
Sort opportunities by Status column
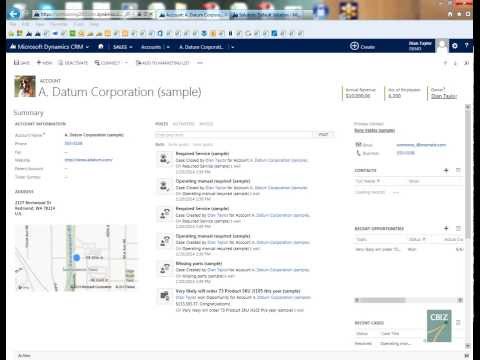pos(417,239)
